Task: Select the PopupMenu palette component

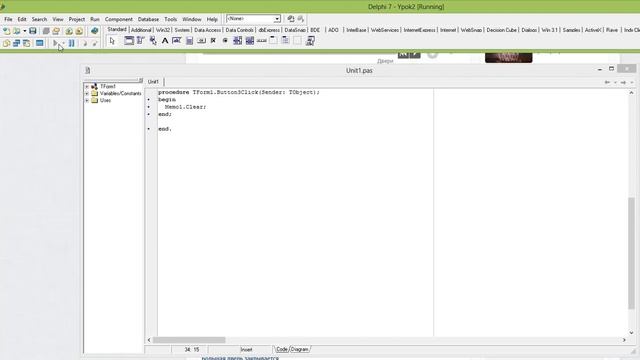Action: click(153, 40)
